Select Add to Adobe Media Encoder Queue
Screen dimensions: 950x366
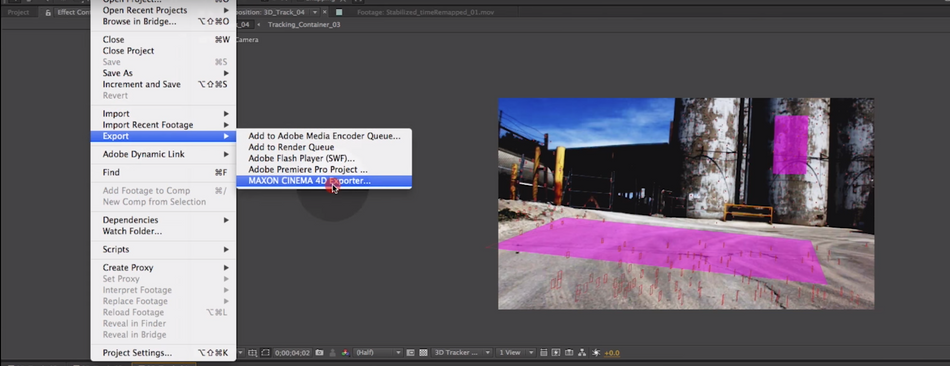(324, 136)
